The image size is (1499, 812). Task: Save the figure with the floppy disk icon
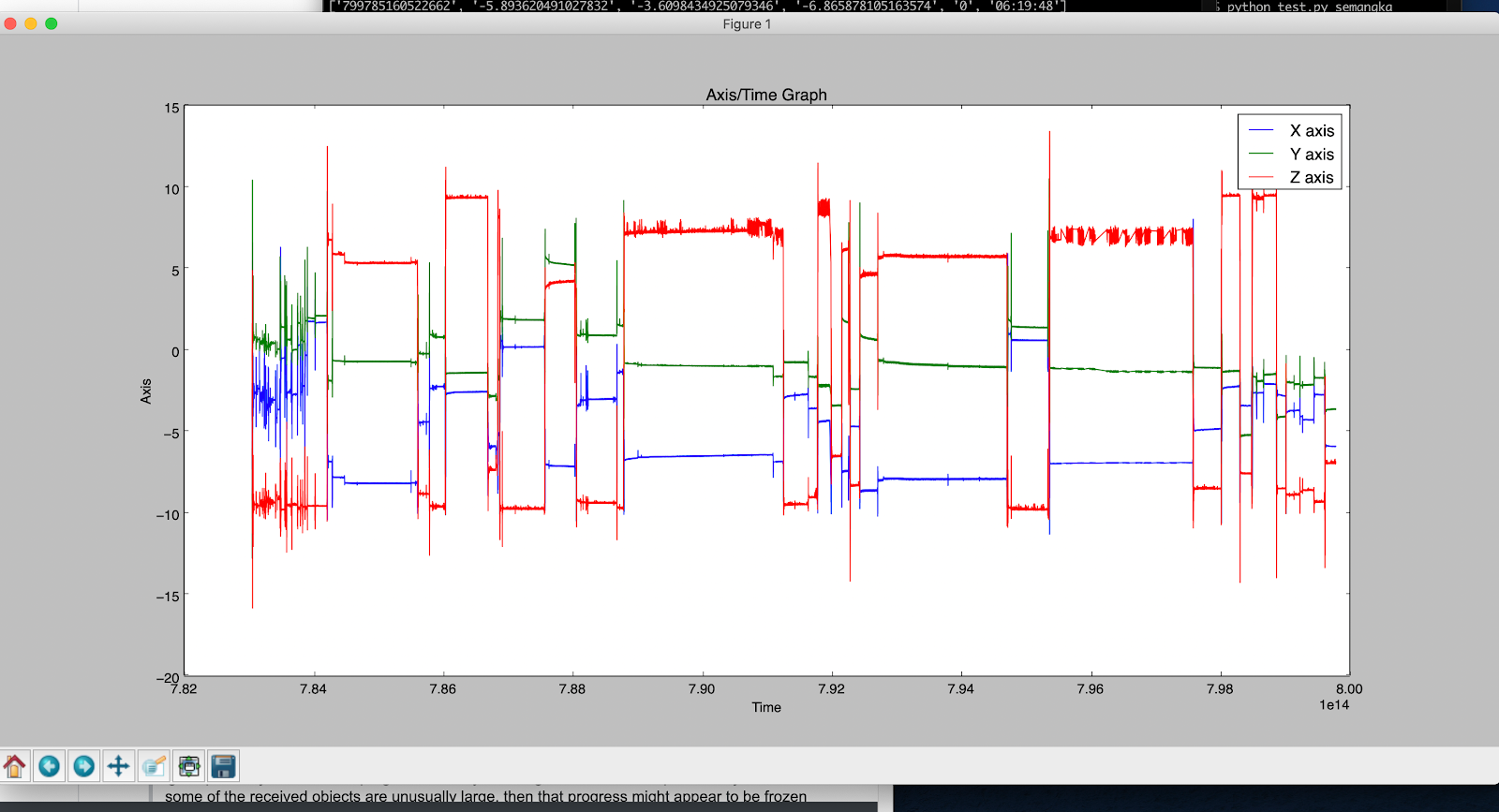tap(223, 766)
